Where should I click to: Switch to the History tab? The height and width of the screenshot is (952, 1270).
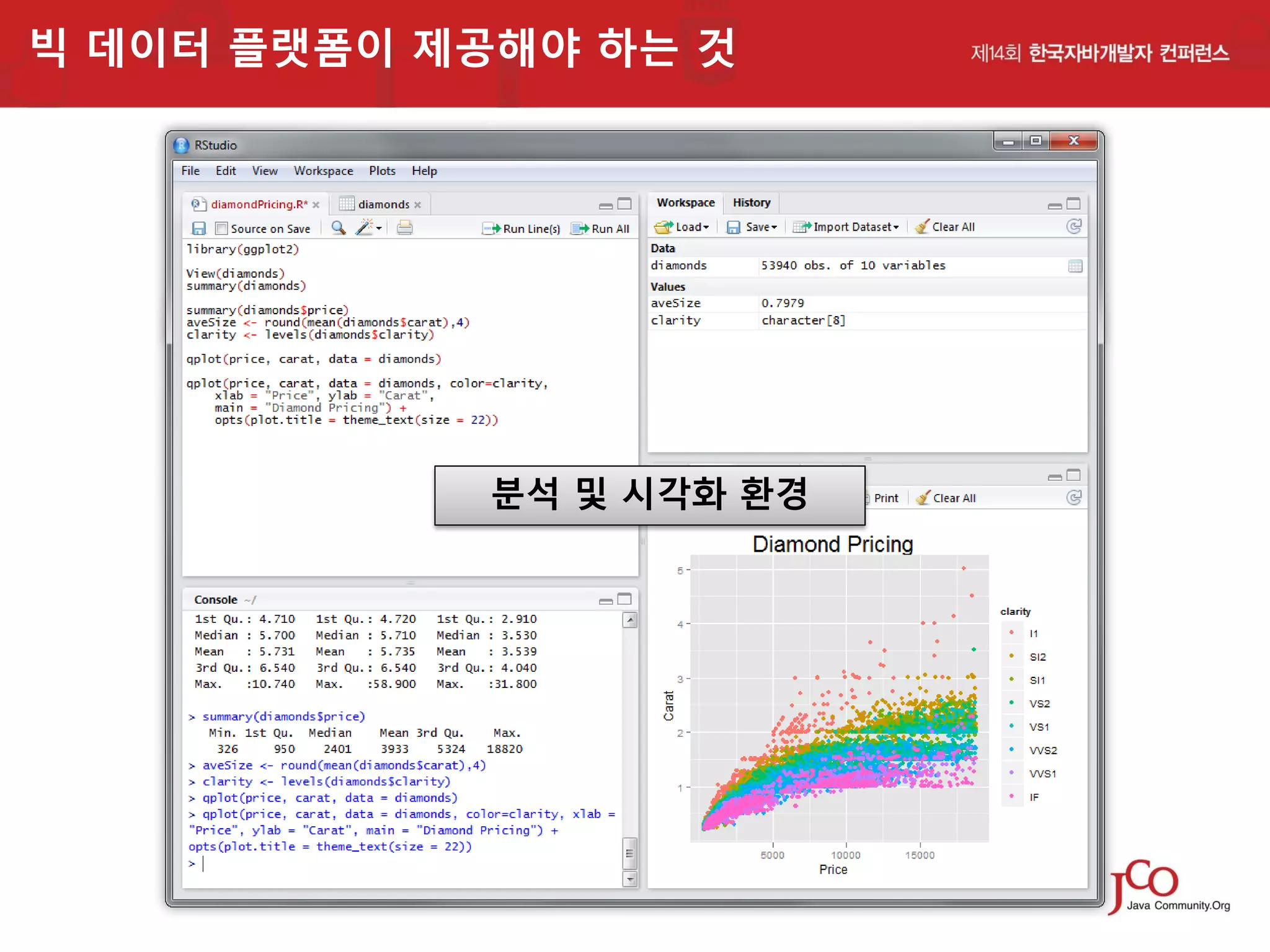pos(751,203)
